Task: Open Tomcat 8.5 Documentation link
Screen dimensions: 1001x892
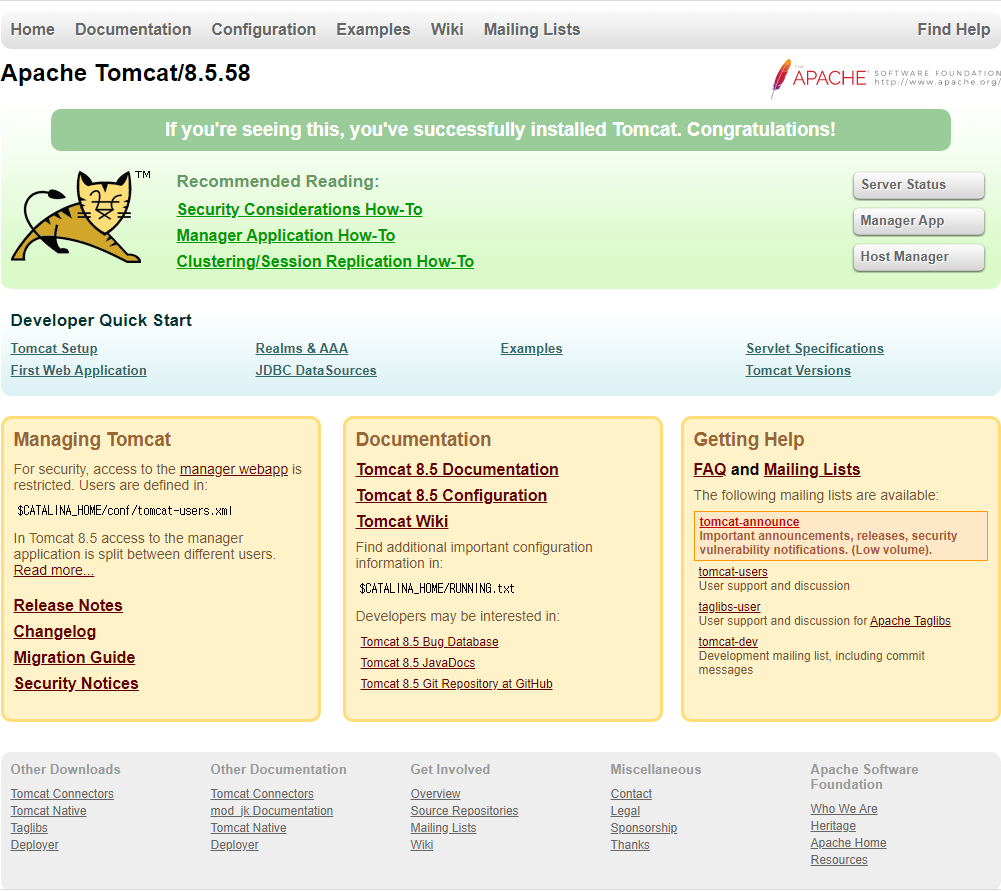Action: click(x=457, y=469)
